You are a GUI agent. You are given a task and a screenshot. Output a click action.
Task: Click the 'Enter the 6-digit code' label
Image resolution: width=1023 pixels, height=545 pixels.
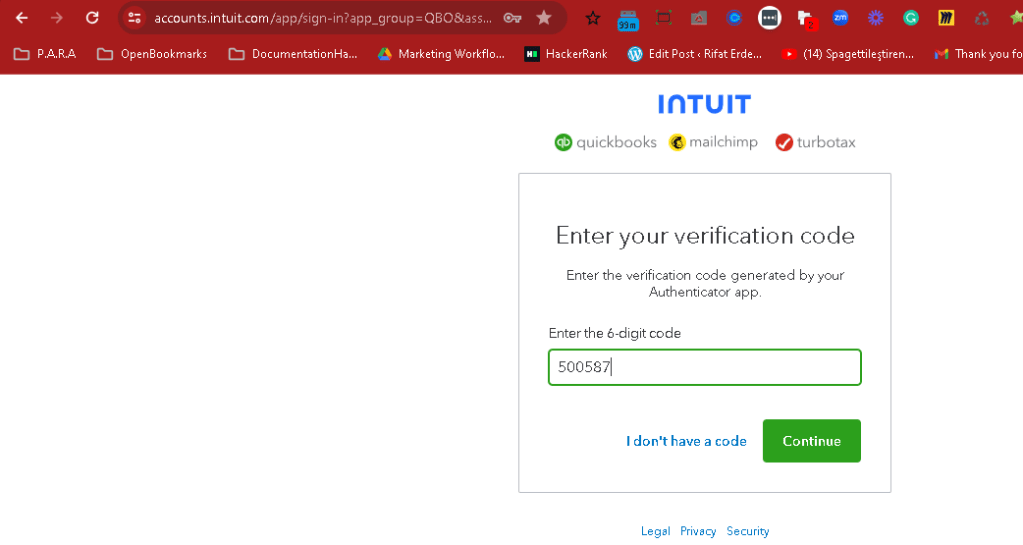pyautogui.click(x=615, y=334)
